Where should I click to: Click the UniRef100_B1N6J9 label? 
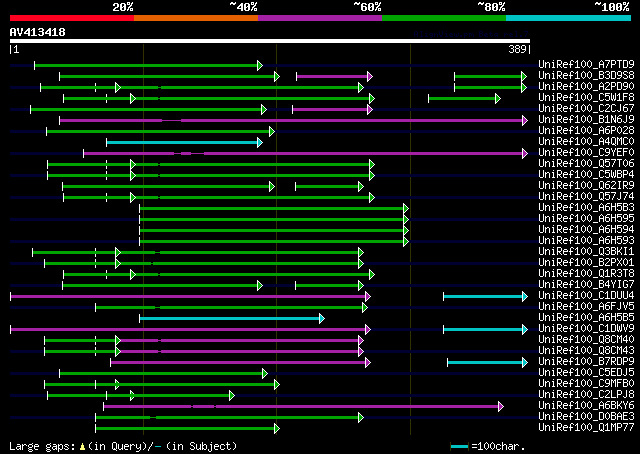(x=586, y=119)
